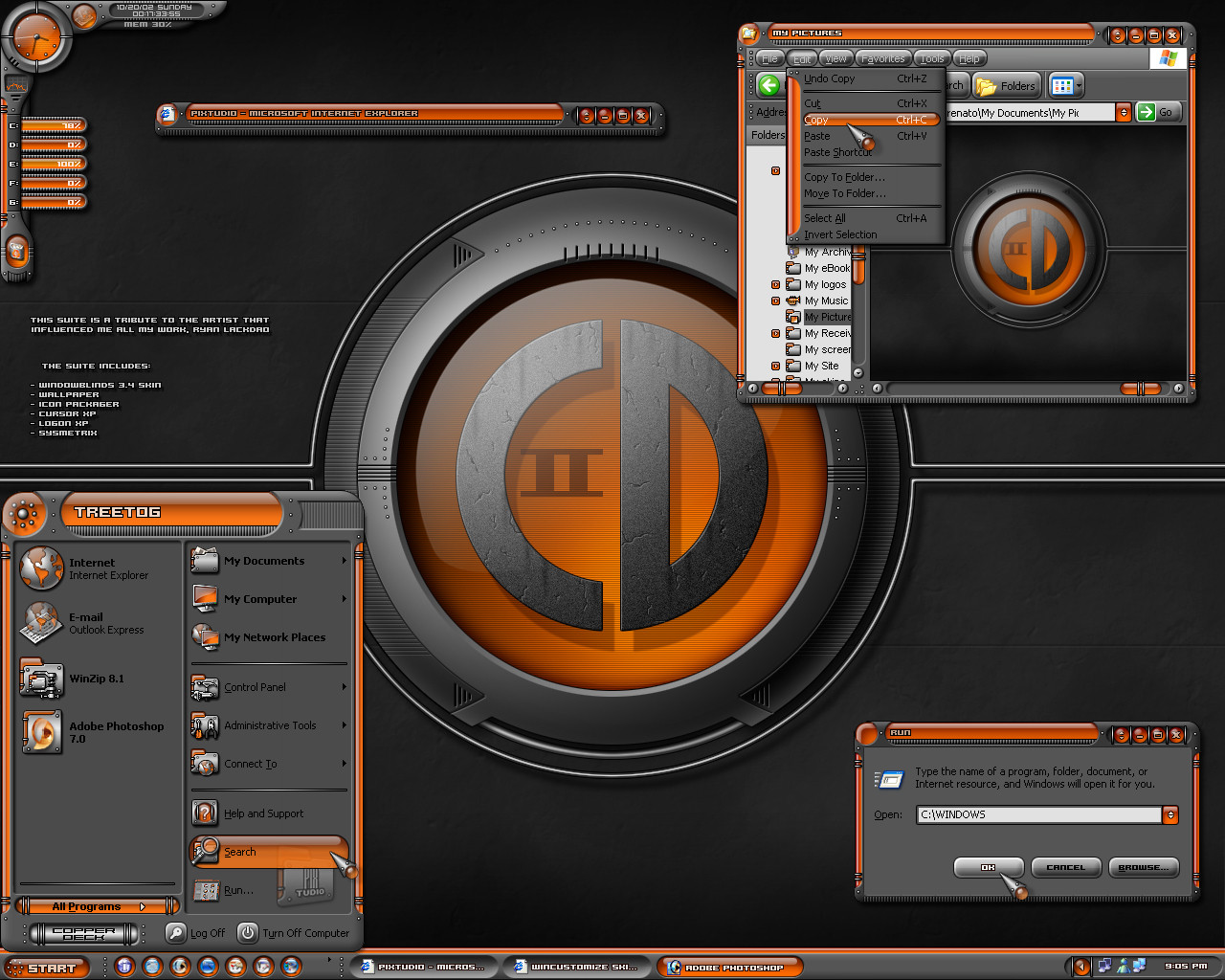
Task: Click the Start button on the taskbar
Action: 46,968
